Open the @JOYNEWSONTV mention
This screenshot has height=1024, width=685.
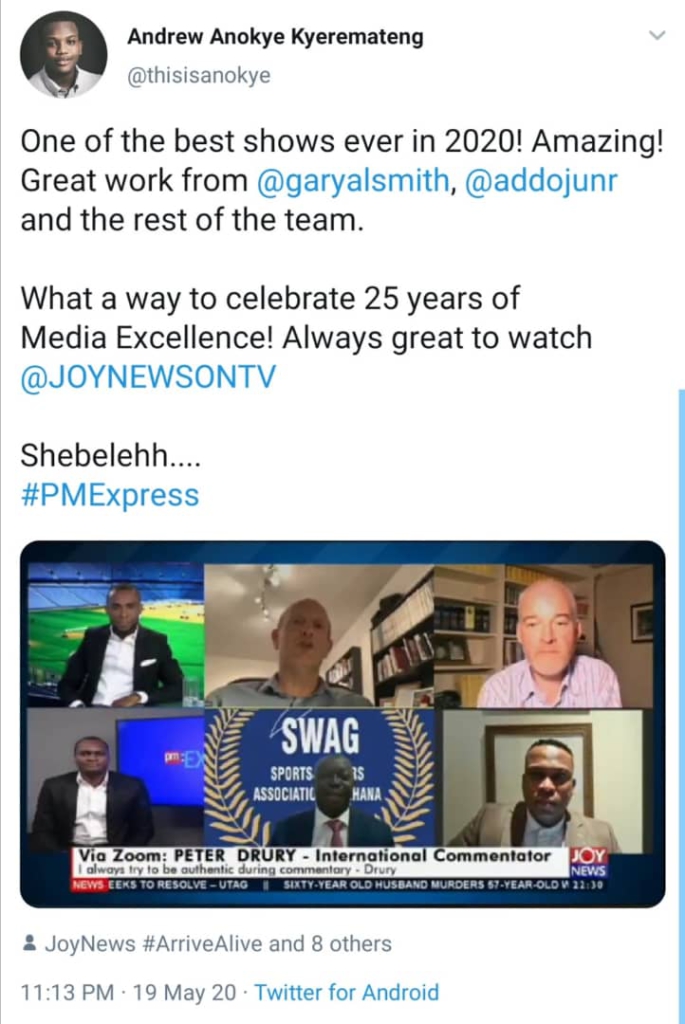148,377
